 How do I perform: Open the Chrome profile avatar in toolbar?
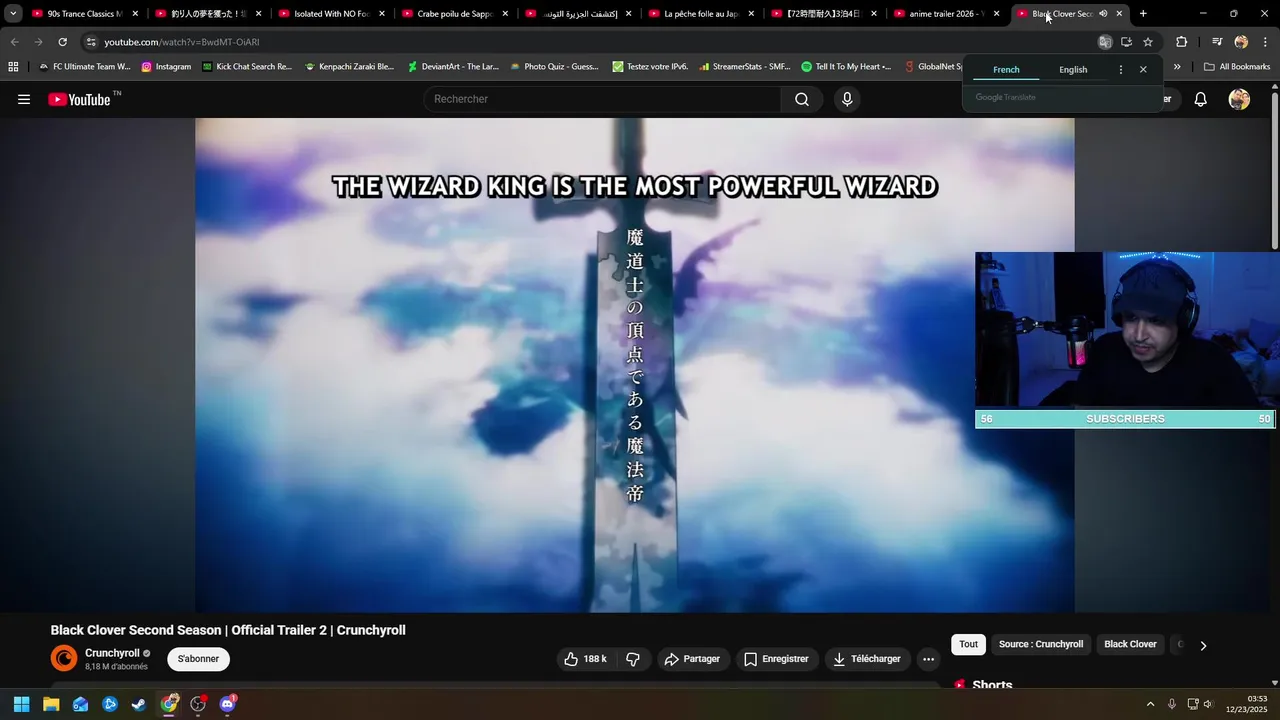click(1241, 42)
